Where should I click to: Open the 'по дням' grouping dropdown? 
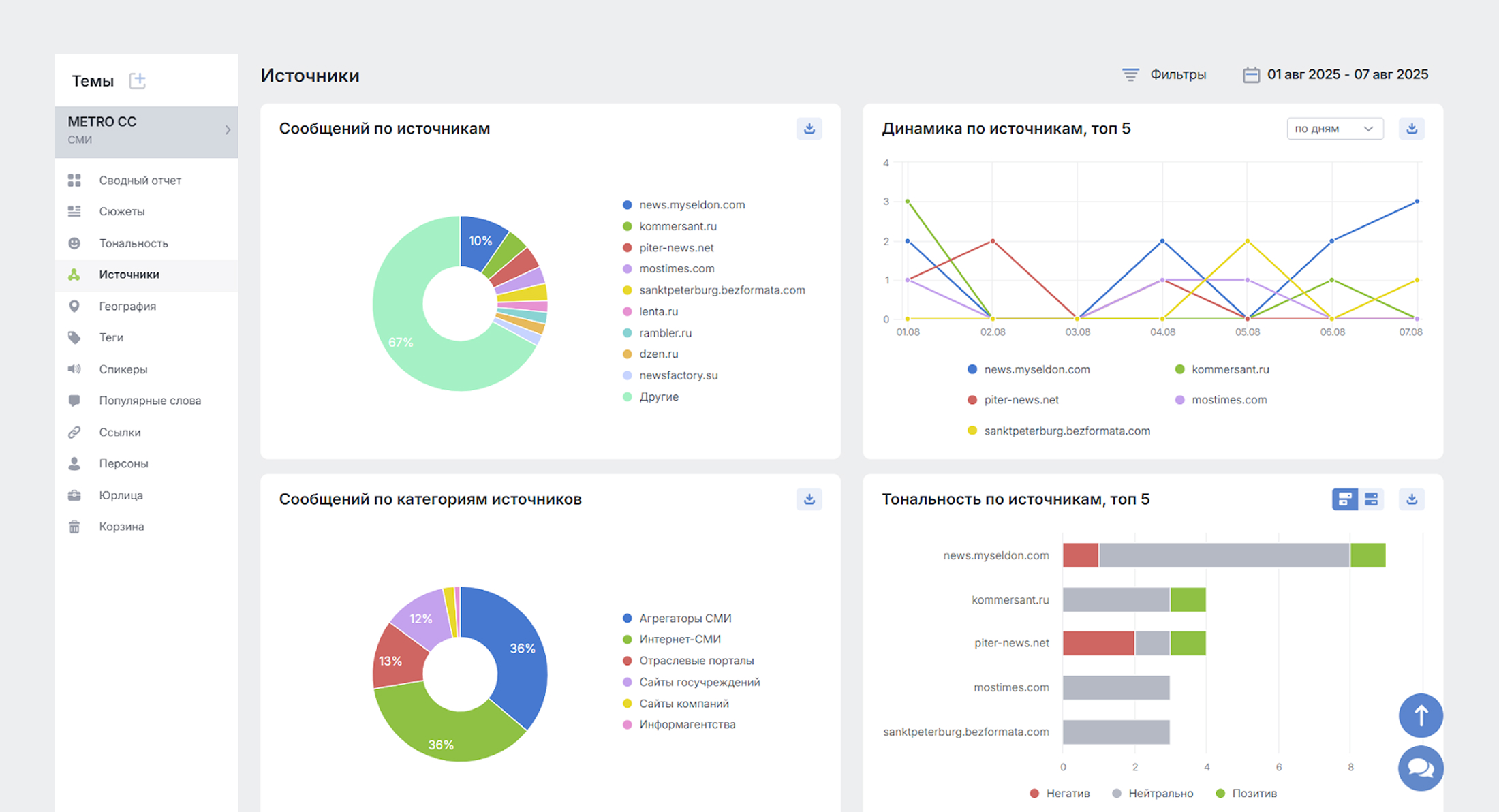(x=1334, y=129)
